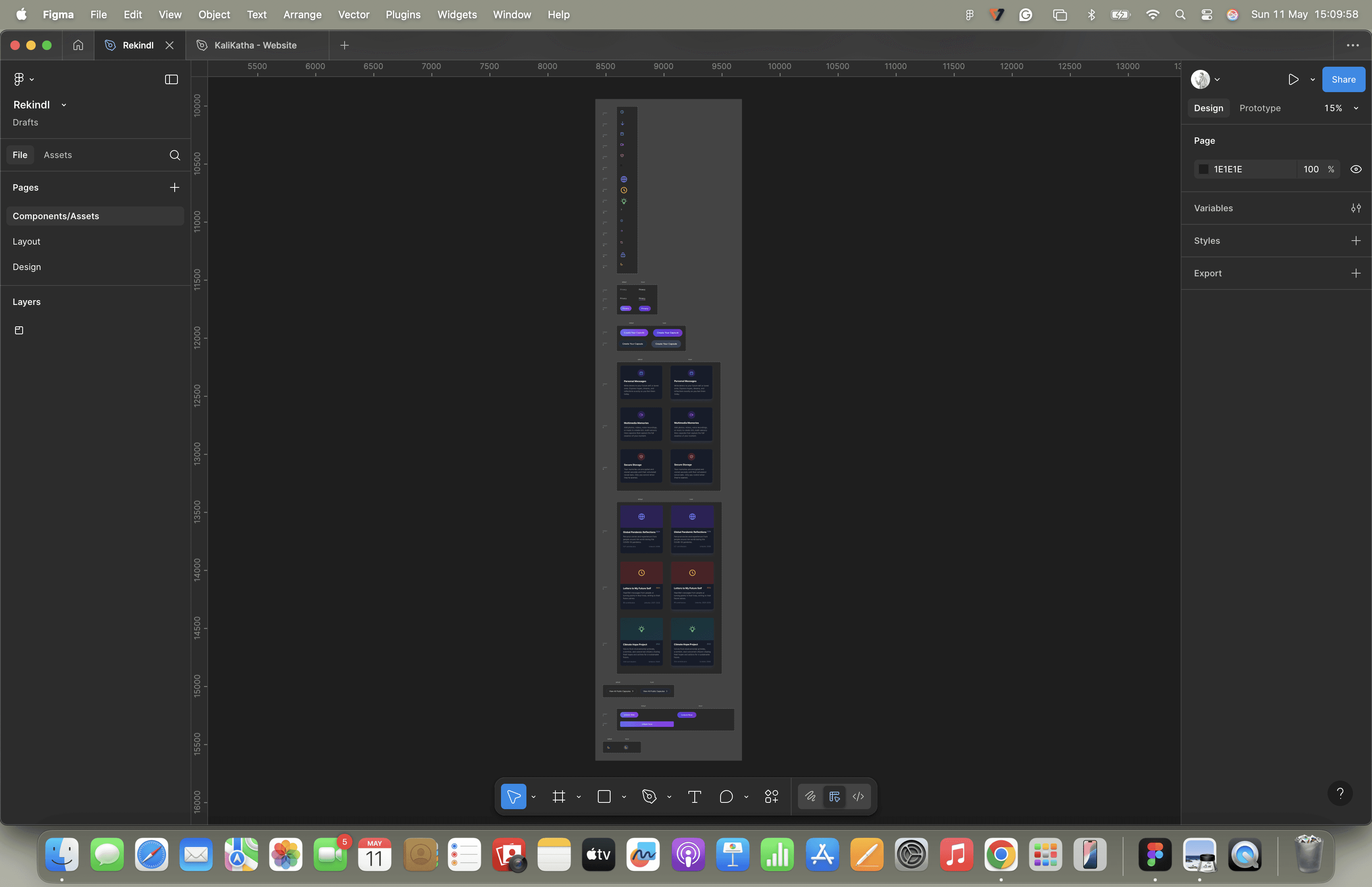Switch to the Prototype tab
This screenshot has height=887, width=1372.
pyautogui.click(x=1260, y=108)
